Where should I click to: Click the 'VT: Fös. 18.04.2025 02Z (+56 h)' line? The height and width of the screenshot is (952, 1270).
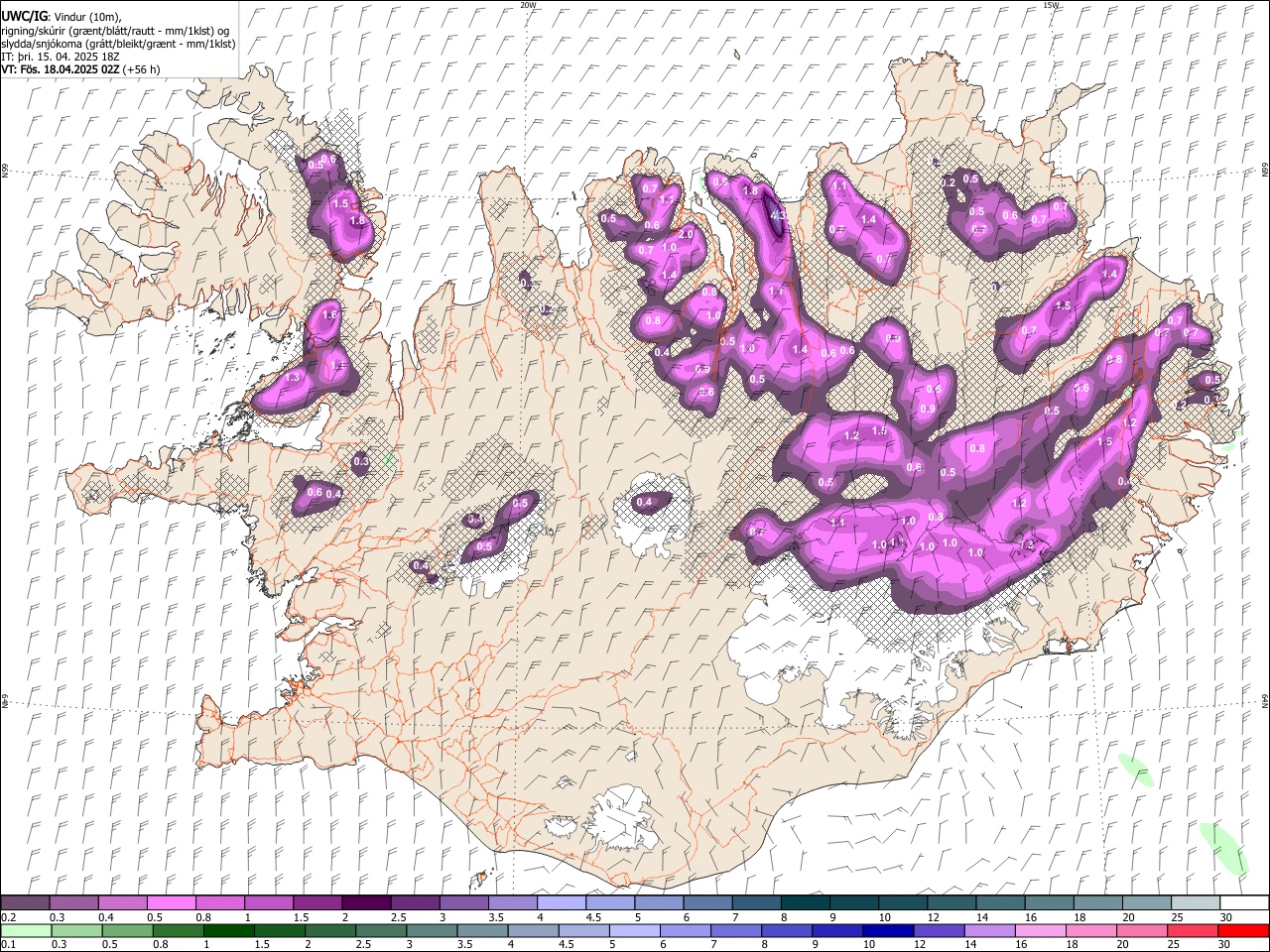pyautogui.click(x=80, y=69)
